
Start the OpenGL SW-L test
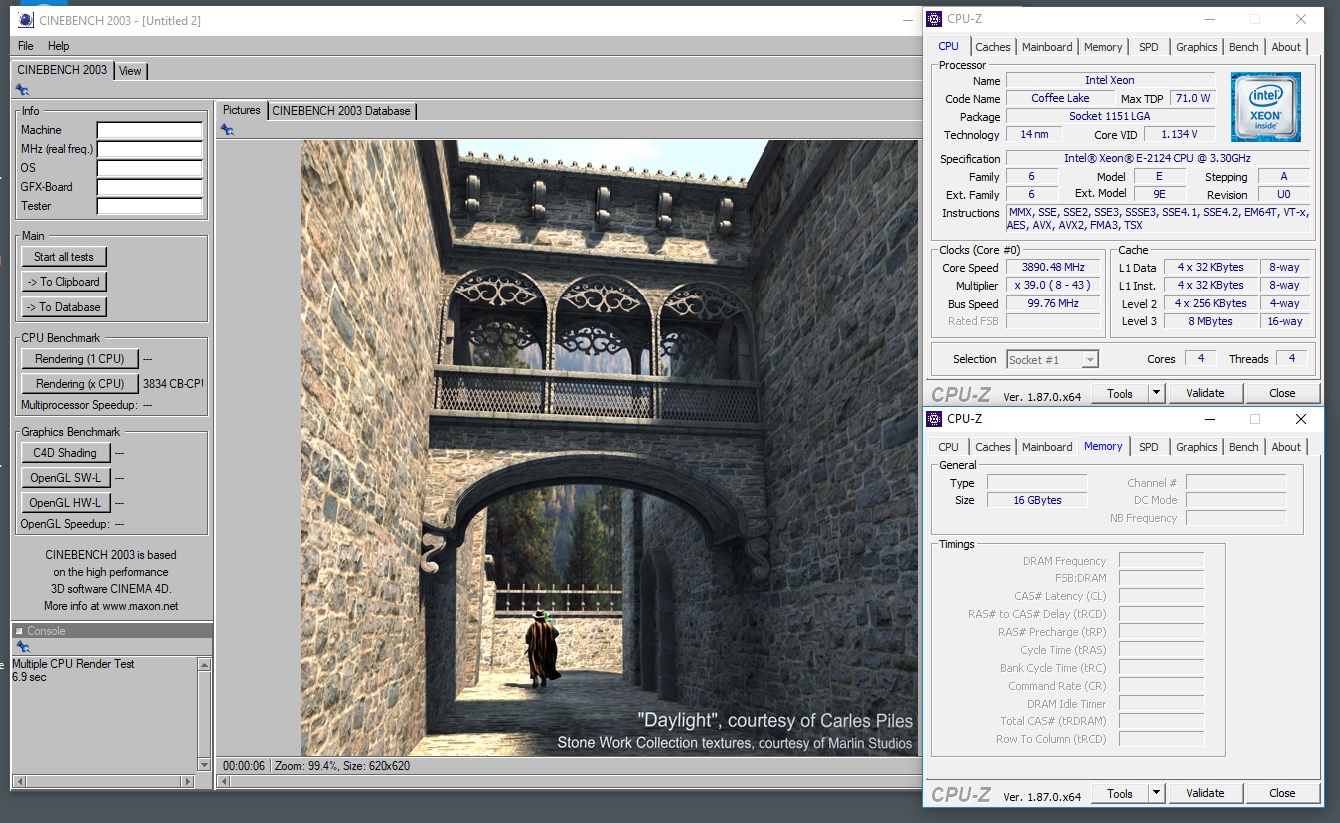click(65, 478)
